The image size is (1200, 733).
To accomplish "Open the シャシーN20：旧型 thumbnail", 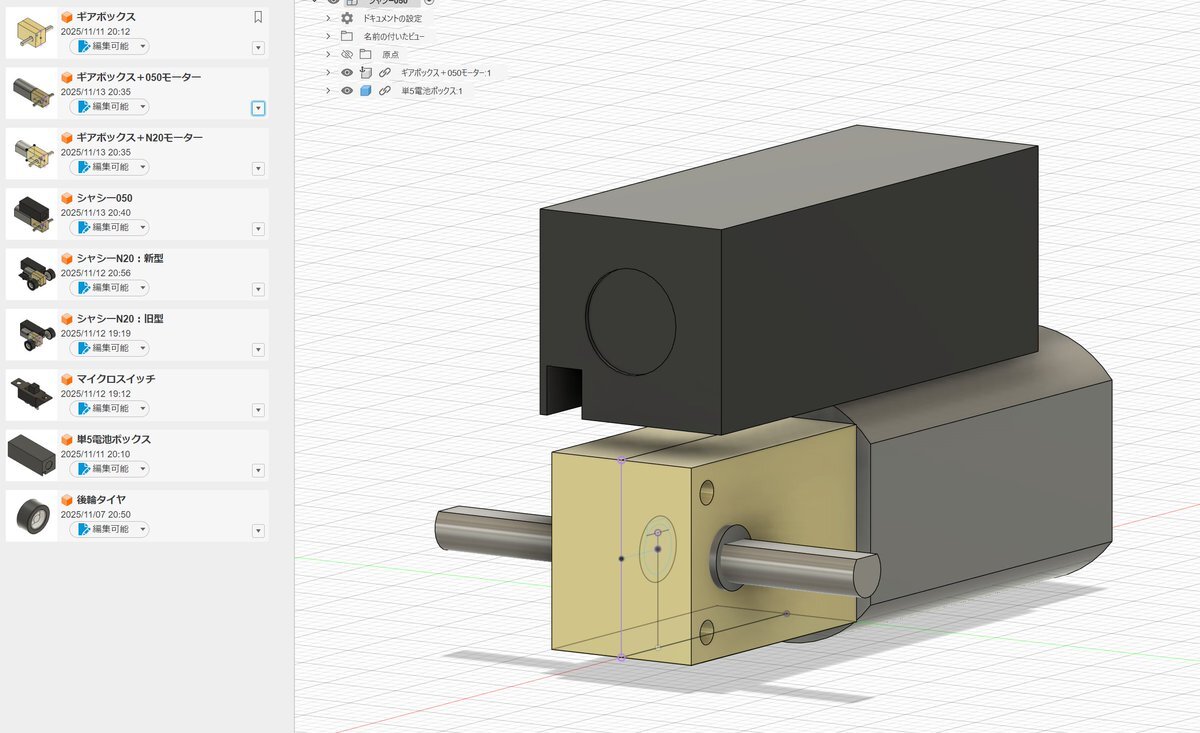I will pos(33,335).
